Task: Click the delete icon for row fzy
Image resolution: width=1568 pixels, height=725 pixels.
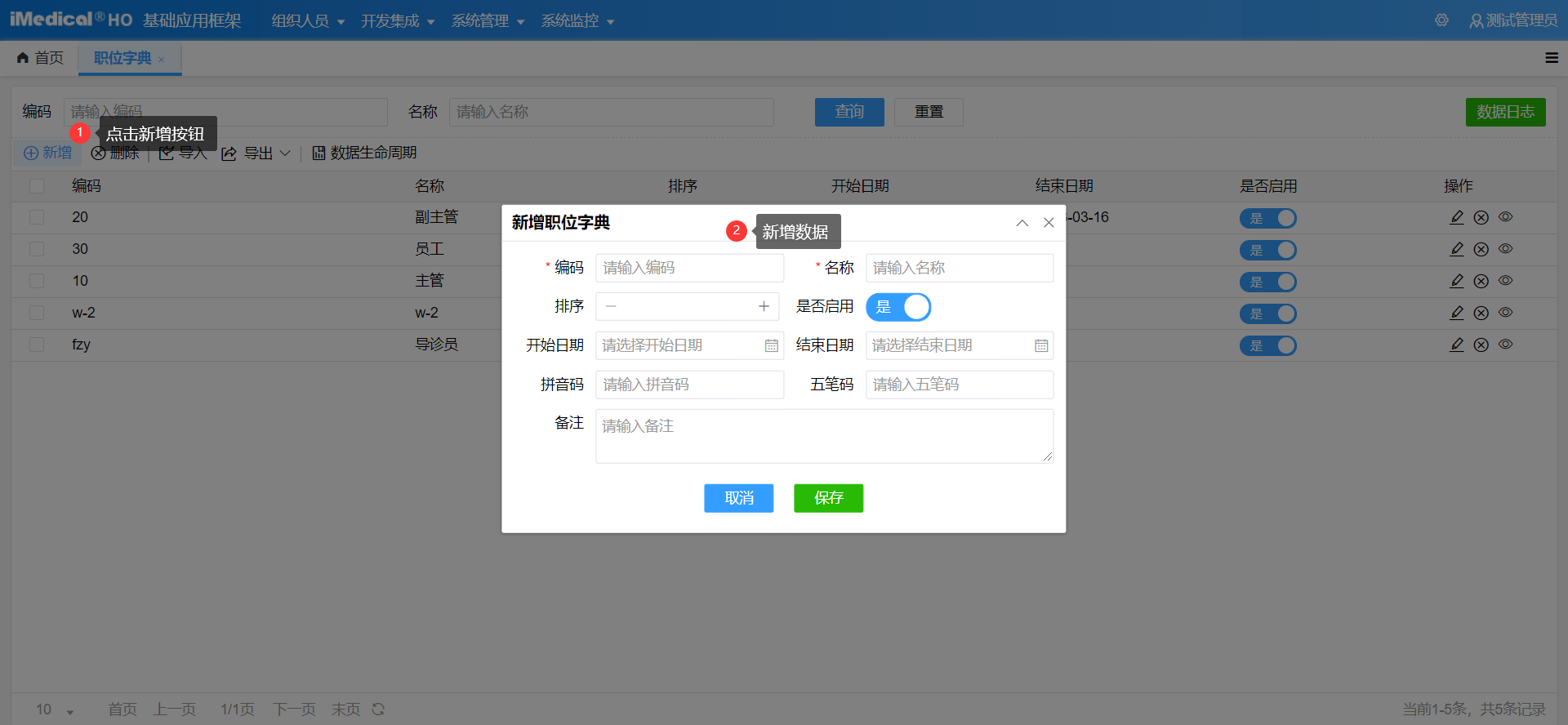Action: [x=1481, y=345]
